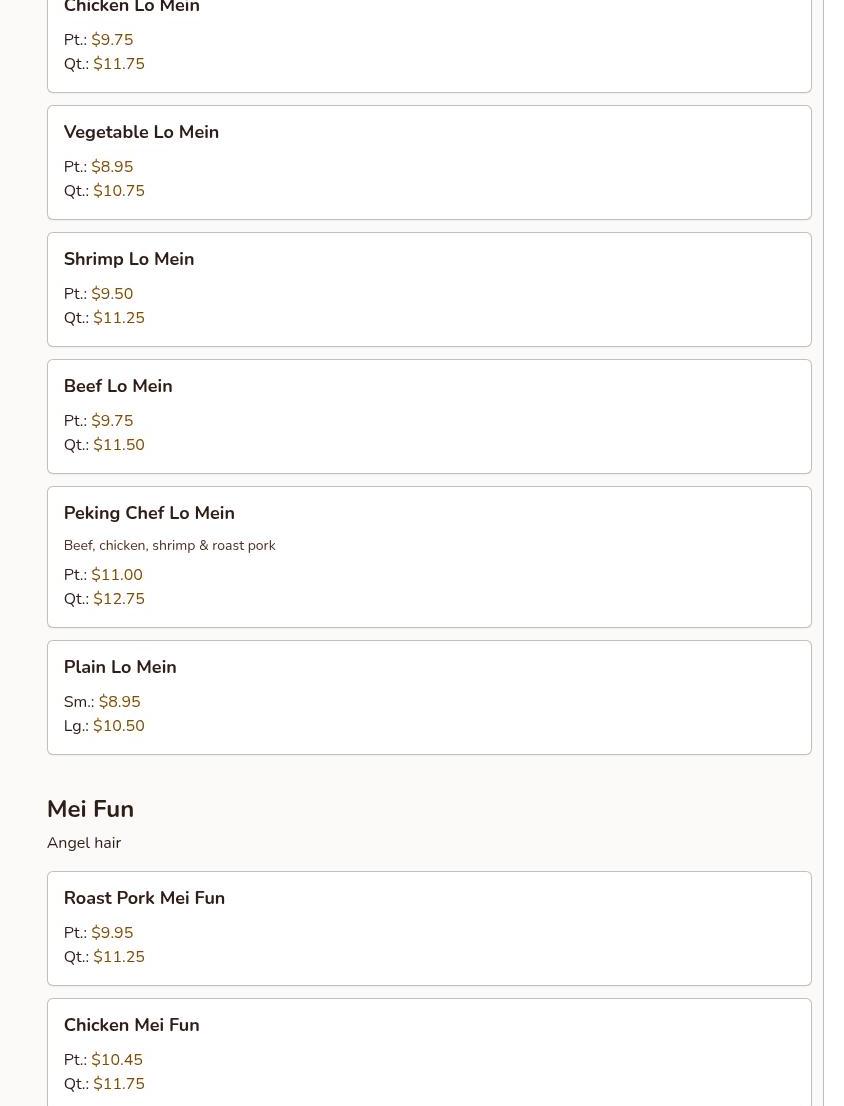This screenshot has height=1106, width=844.
Task: Open the Vegetable Lo Mein item
Action: coord(141,132)
